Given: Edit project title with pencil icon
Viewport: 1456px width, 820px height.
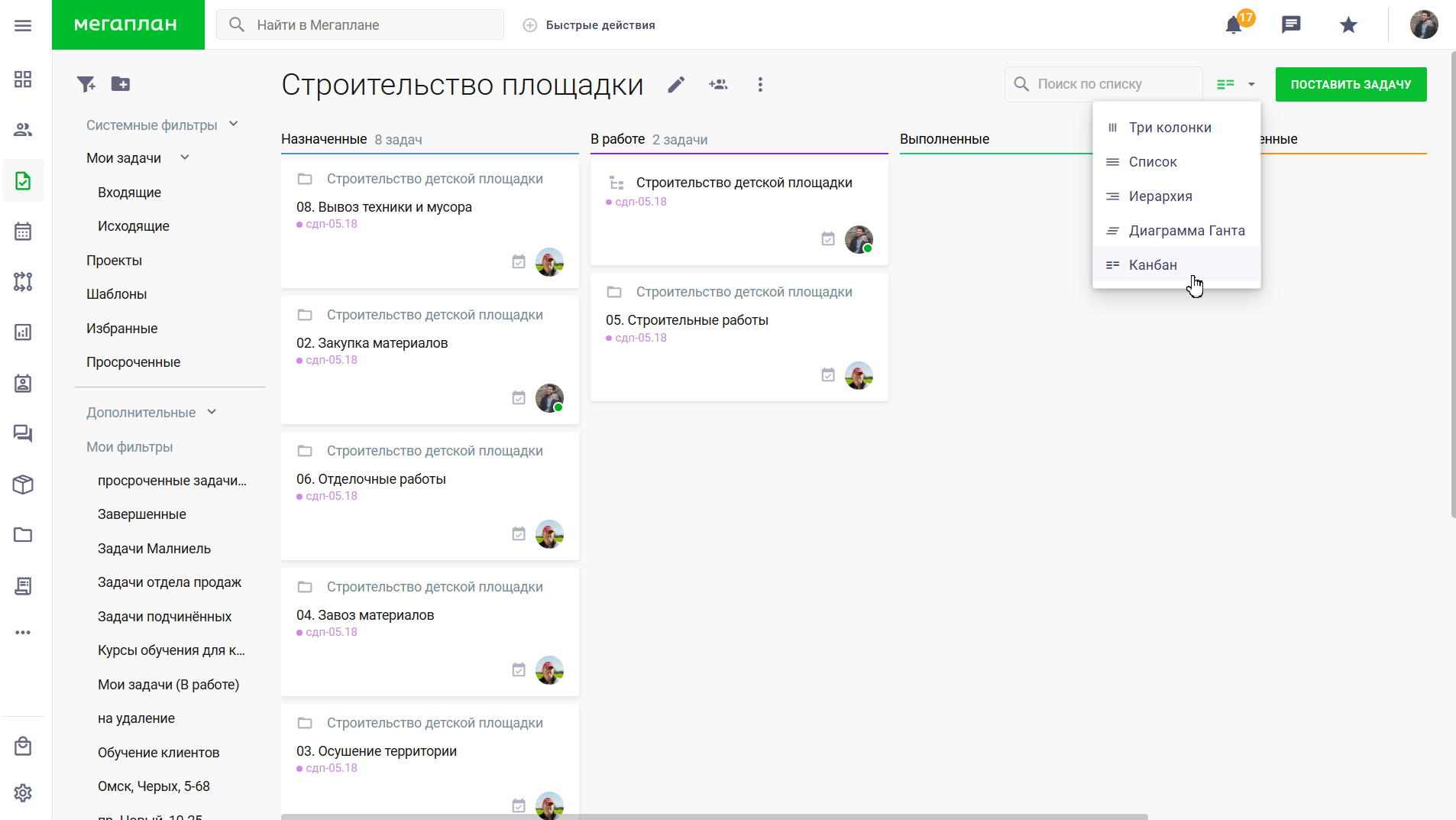Looking at the screenshot, I should click(676, 85).
